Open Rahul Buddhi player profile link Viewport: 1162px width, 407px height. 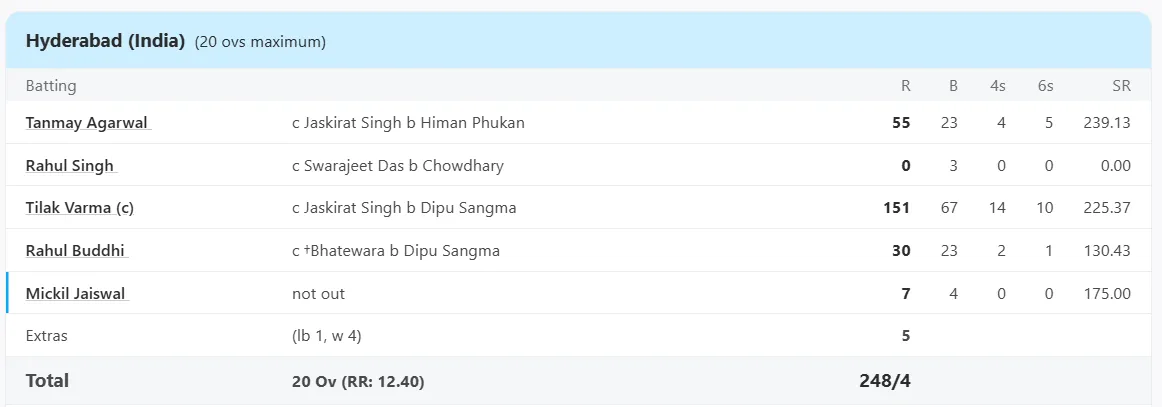tap(77, 251)
